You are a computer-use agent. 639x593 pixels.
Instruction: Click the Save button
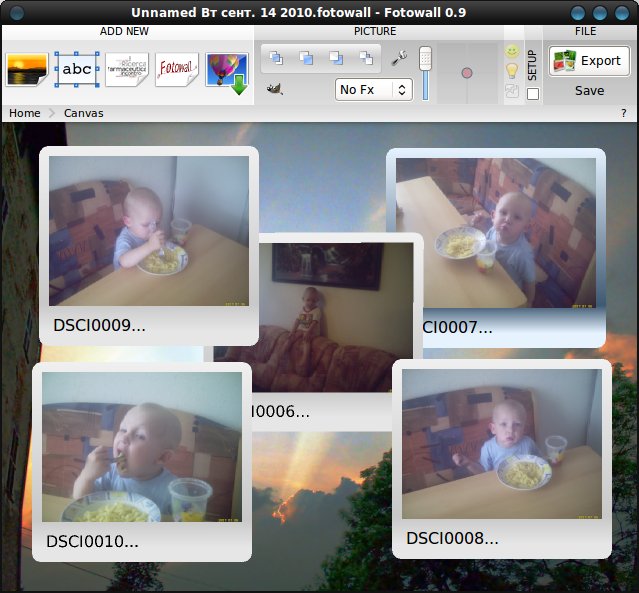[x=589, y=90]
